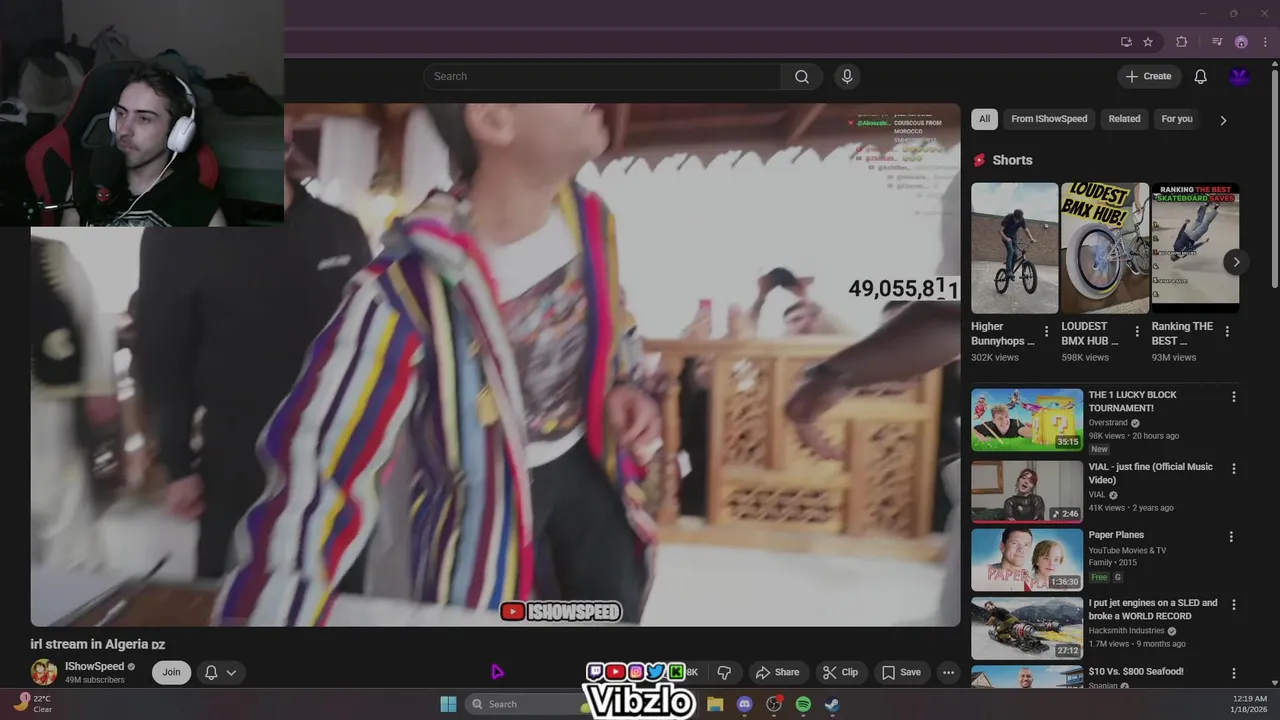Image resolution: width=1280 pixels, height=720 pixels.
Task: Activate voice search microphone icon
Action: point(847,76)
